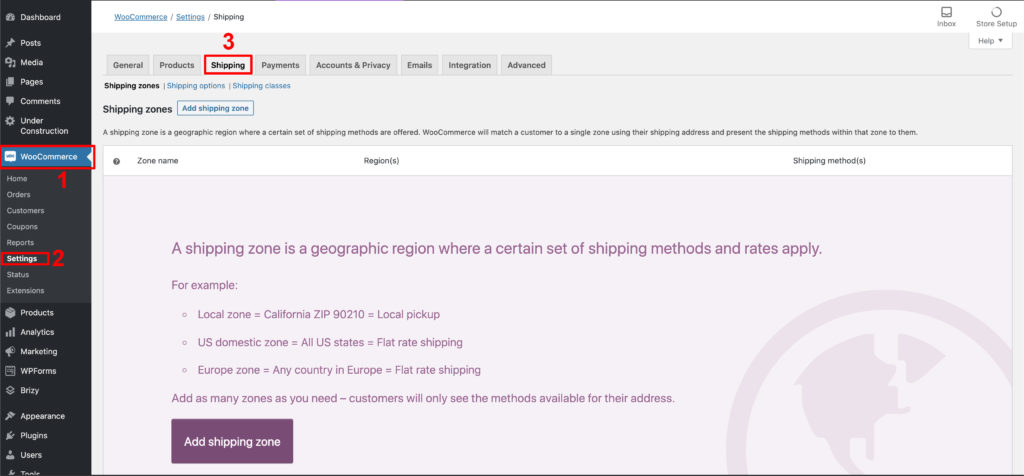Click small Add shipping zone button
1024x476 pixels.
pyautogui.click(x=216, y=108)
